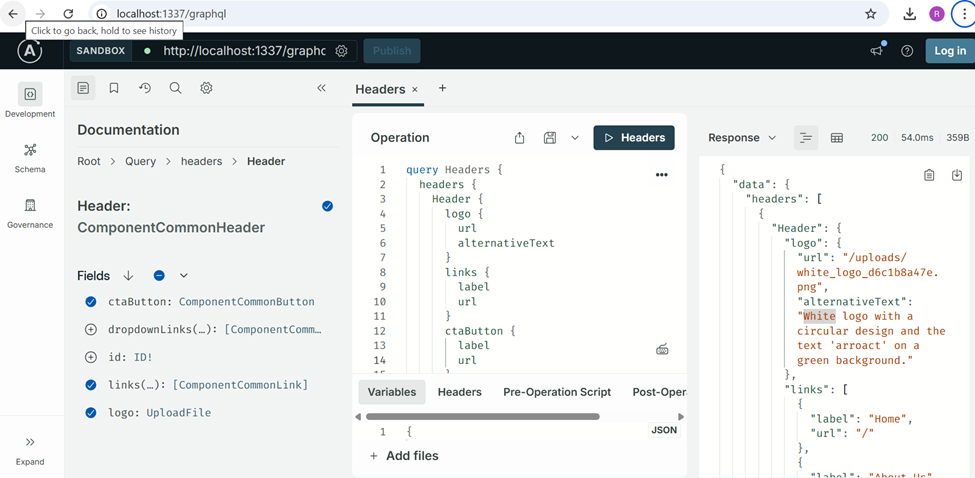Uncheck the logo field
This screenshot has width=975, height=478.
coord(91,413)
